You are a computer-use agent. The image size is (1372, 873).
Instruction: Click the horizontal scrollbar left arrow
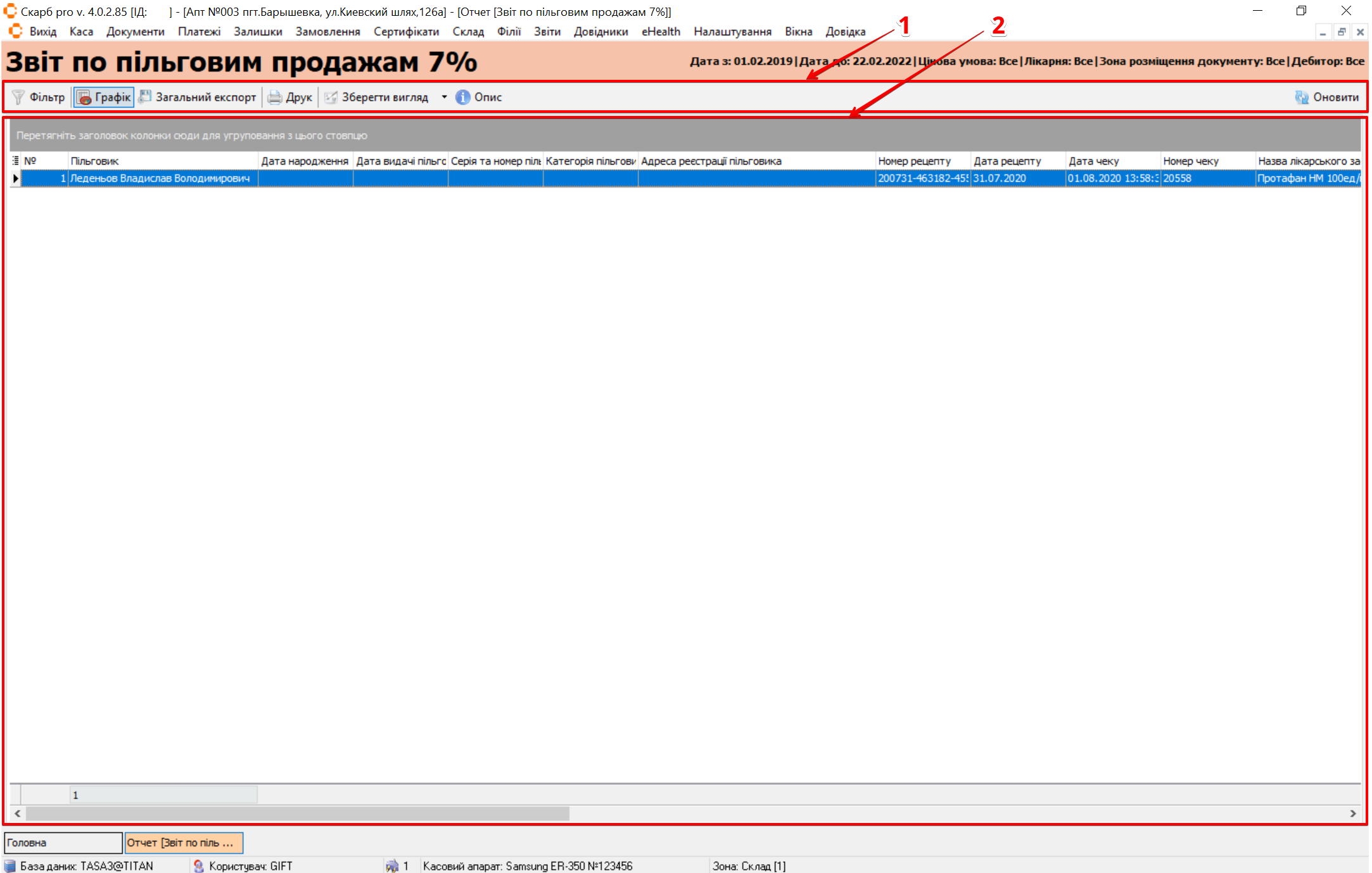(17, 813)
